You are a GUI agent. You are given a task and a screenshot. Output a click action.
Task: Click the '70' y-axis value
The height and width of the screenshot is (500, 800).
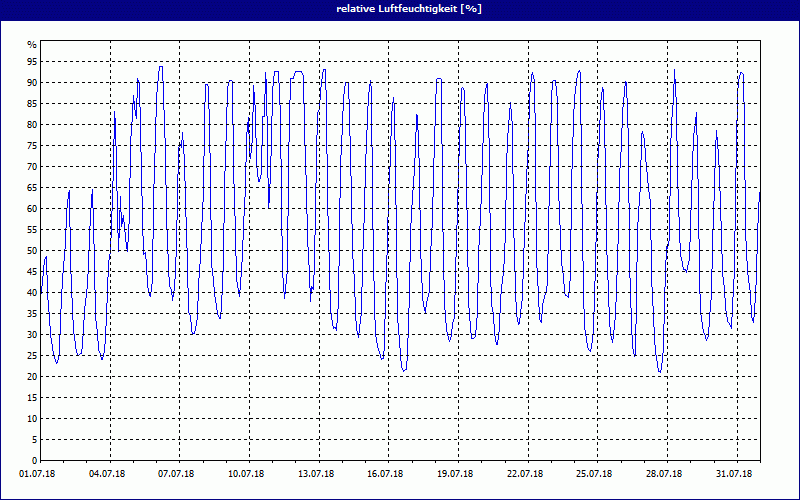pos(32,167)
